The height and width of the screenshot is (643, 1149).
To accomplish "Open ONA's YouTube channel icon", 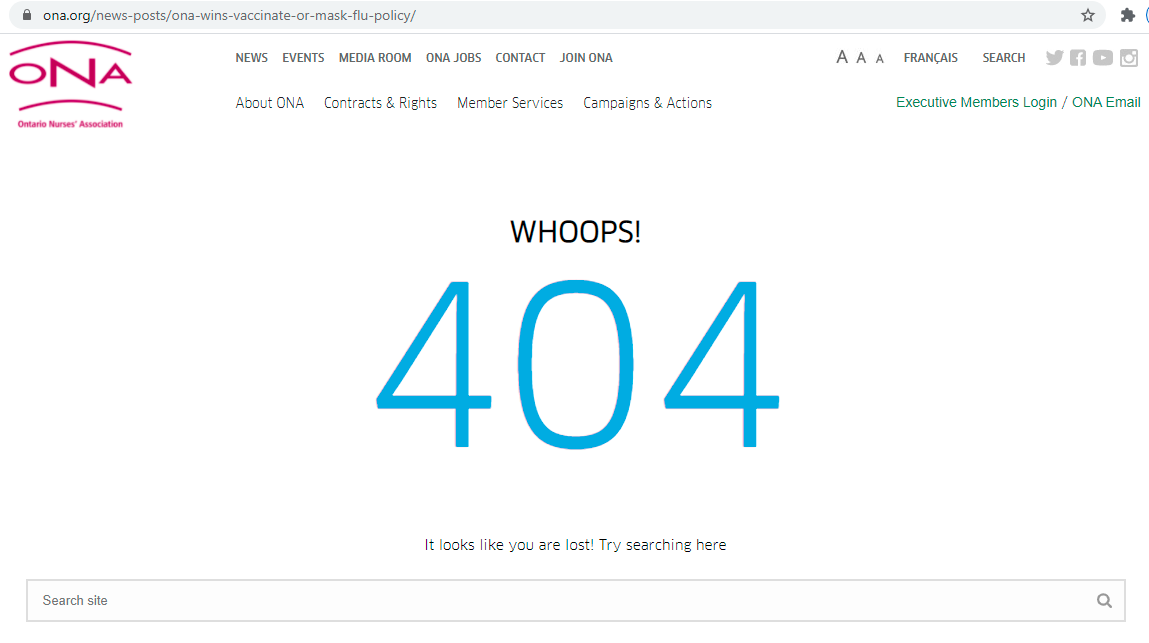I will (1103, 58).
